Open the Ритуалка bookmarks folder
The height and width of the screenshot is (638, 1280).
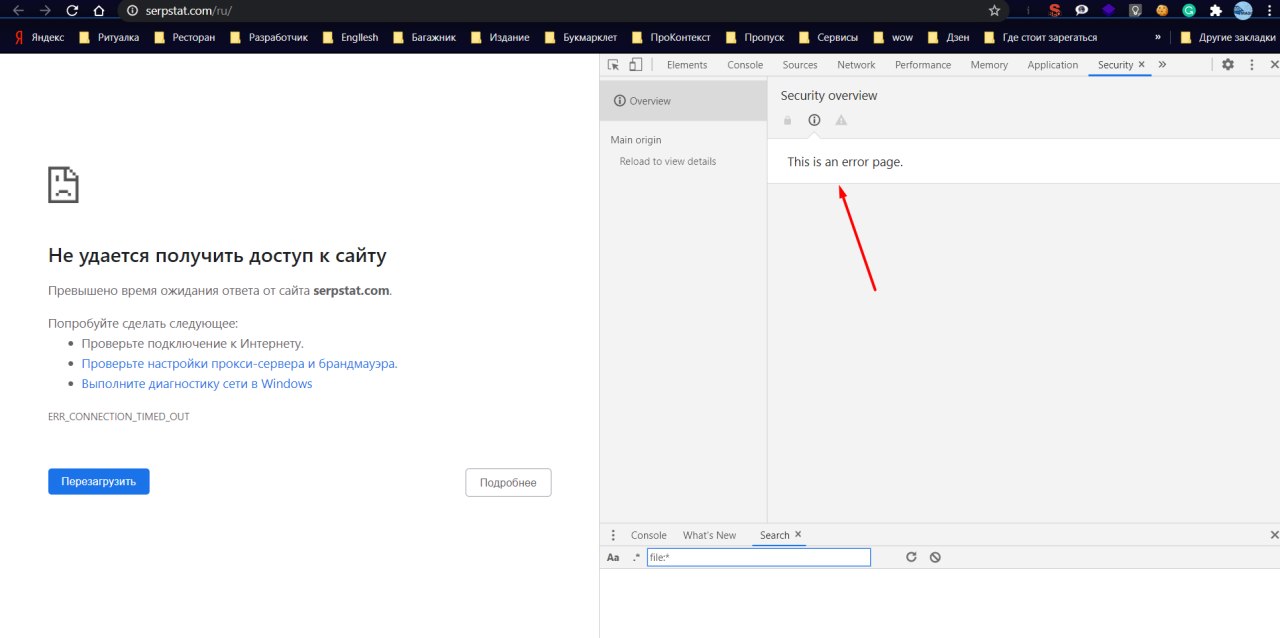tap(109, 37)
